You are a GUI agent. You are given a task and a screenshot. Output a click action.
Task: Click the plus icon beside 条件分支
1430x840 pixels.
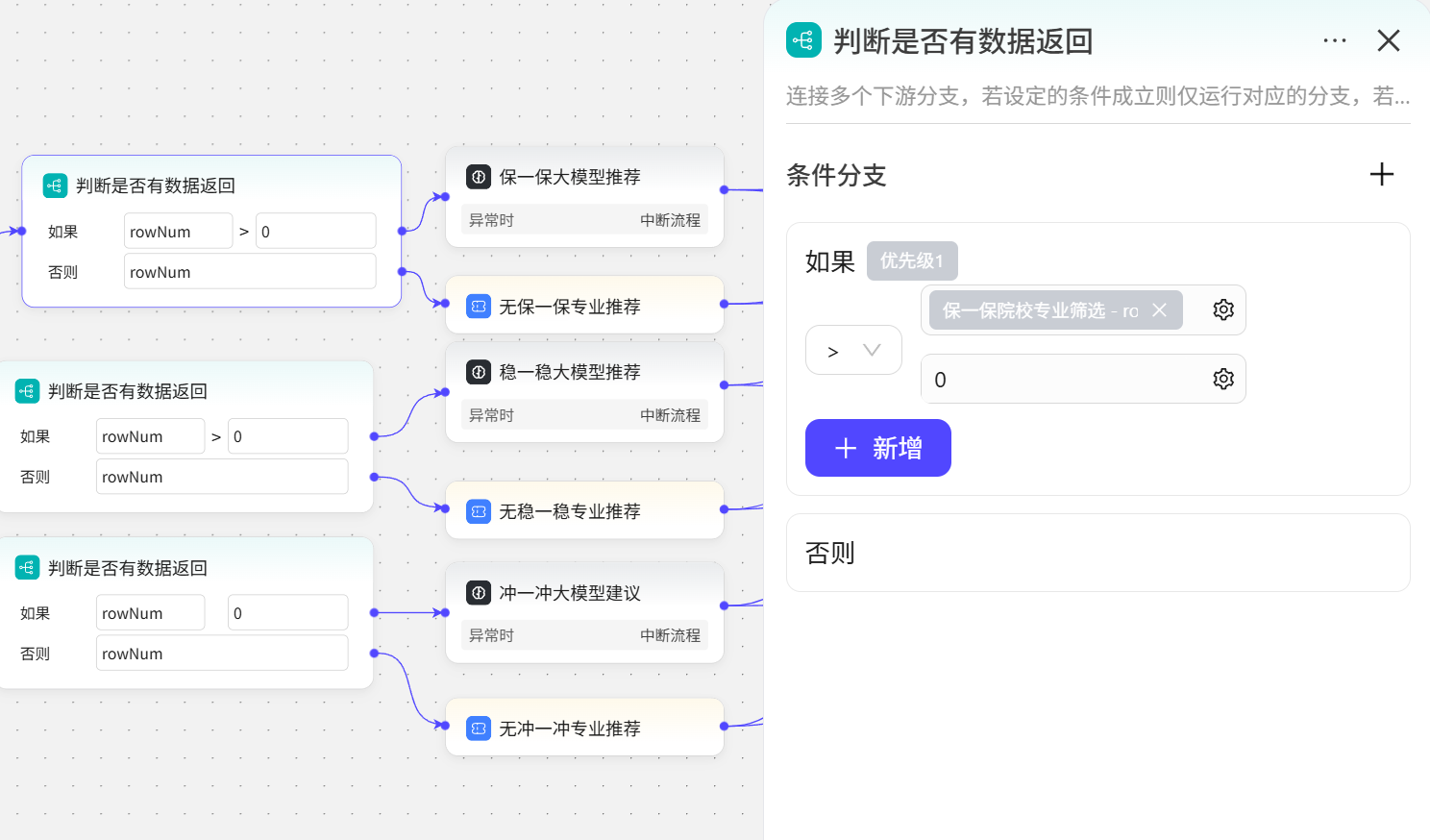[x=1381, y=174]
